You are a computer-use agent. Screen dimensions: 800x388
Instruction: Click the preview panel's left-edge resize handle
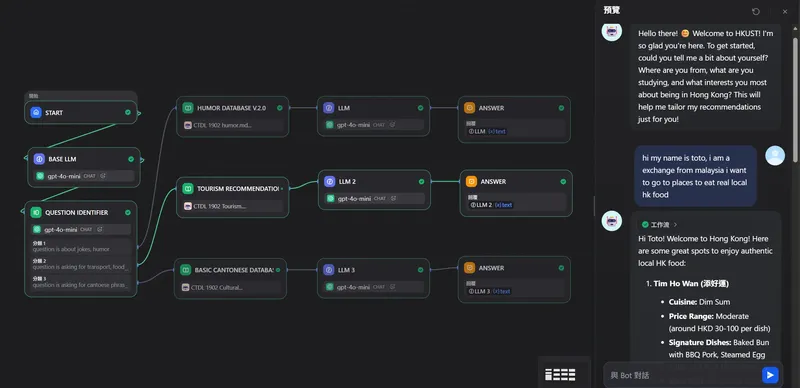tap(594, 206)
